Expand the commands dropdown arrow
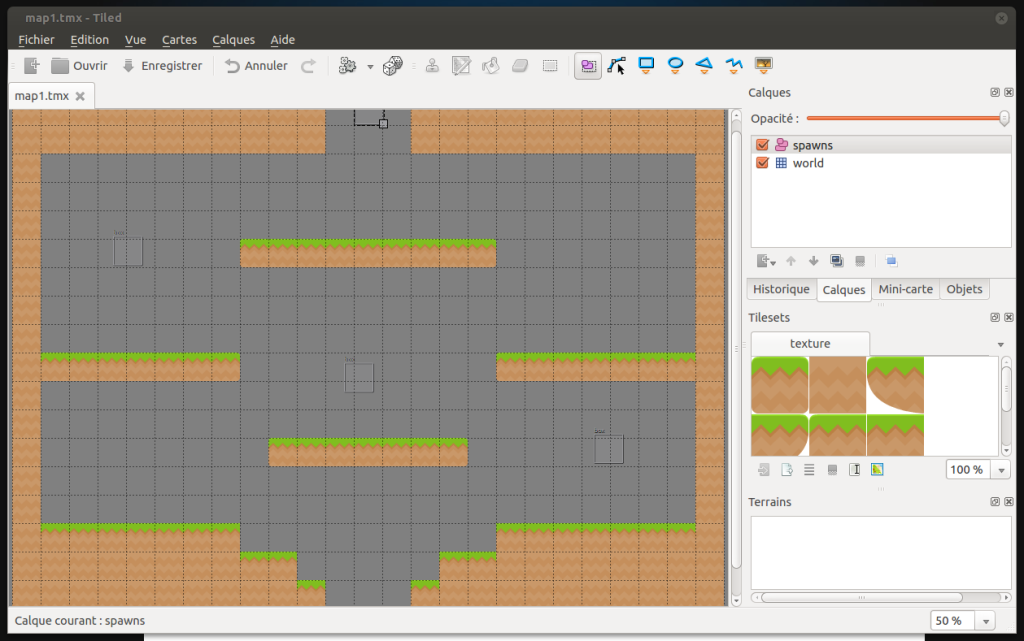Image resolution: width=1024 pixels, height=641 pixels. 370,67
